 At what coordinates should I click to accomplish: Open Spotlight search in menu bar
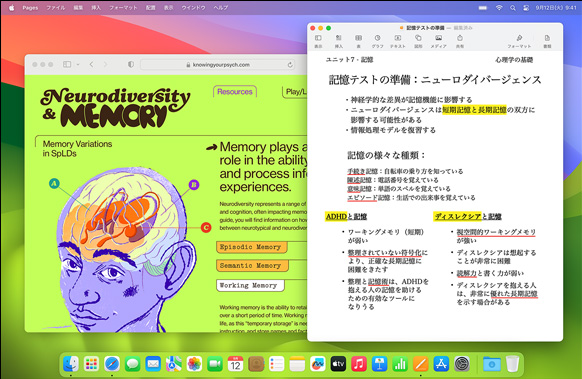(x=513, y=7)
